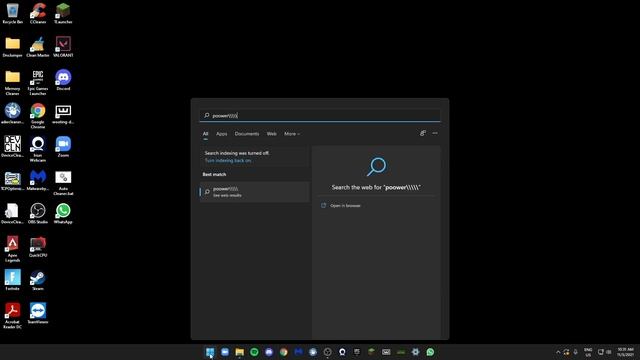Image resolution: width=640 pixels, height=360 pixels.
Task: Launch QuickCPU from the desktop
Action: [x=38, y=247]
